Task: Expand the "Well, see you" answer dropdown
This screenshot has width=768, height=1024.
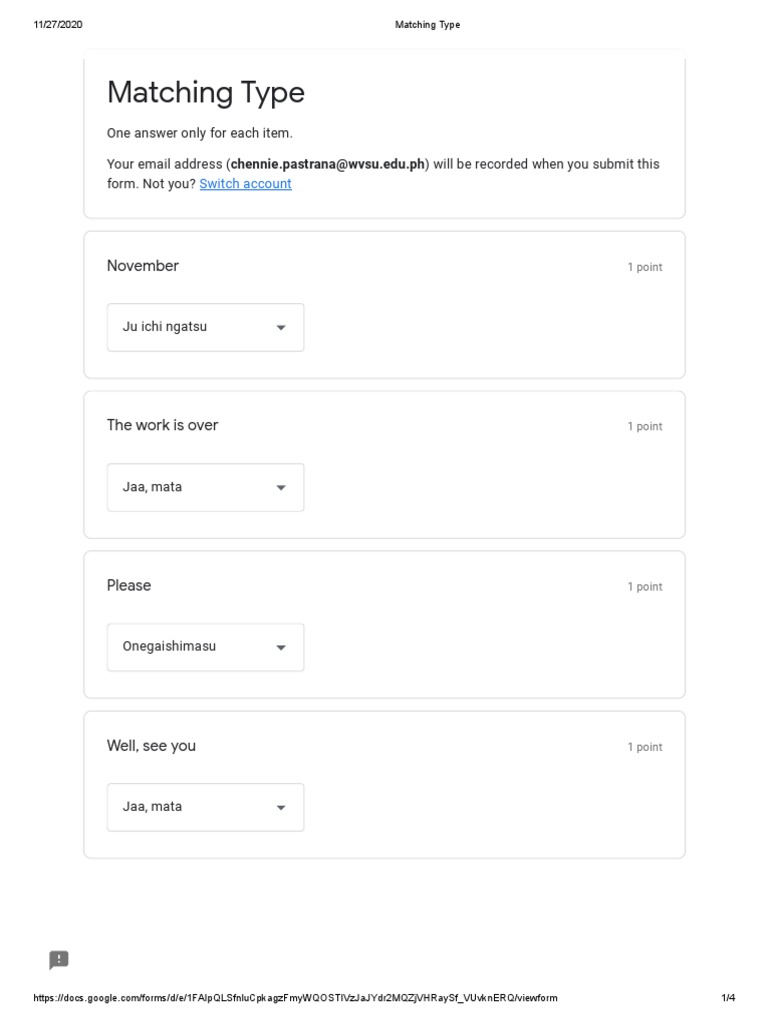Action: 205,807
